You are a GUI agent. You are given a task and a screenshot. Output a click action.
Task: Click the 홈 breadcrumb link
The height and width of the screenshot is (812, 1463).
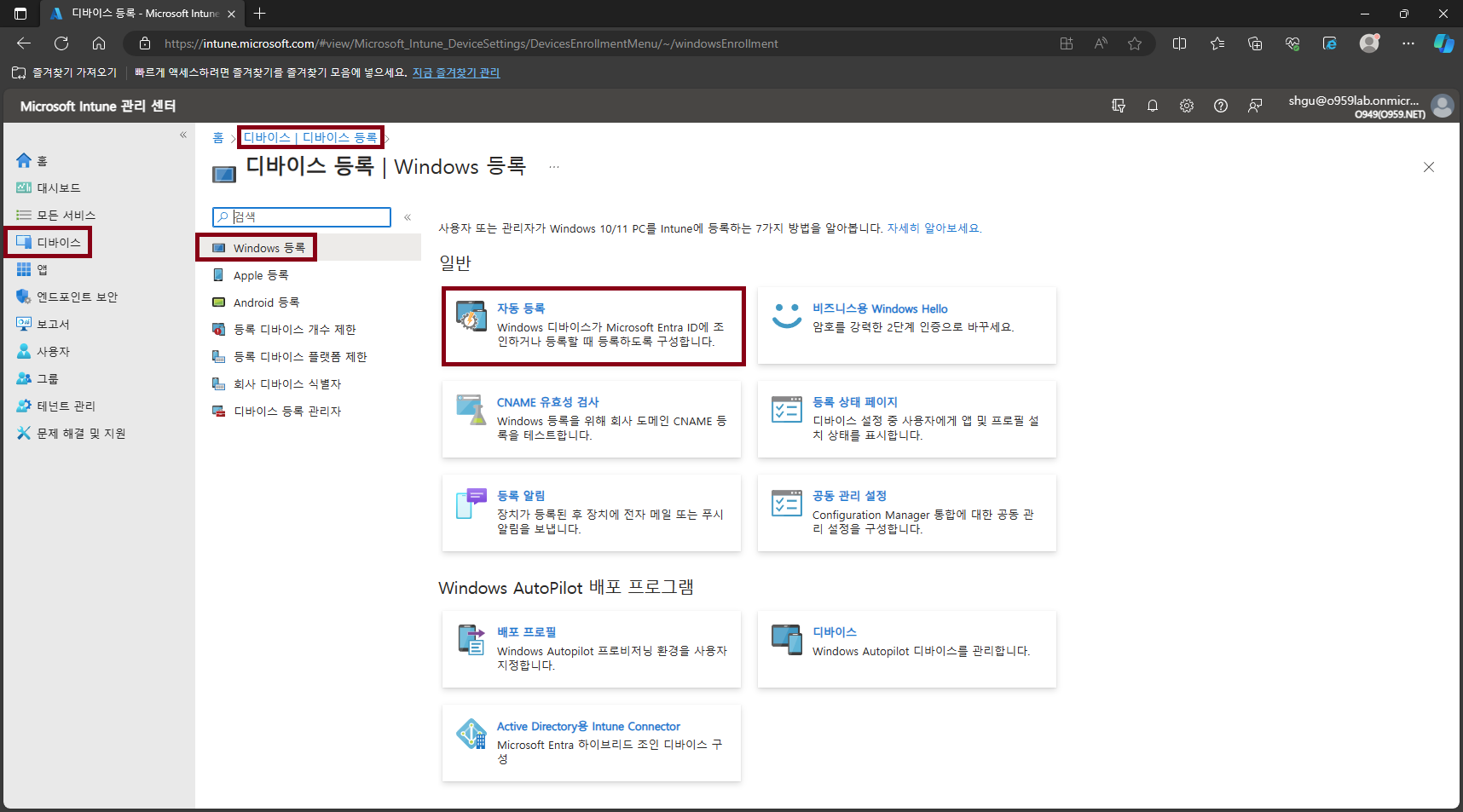[218, 138]
